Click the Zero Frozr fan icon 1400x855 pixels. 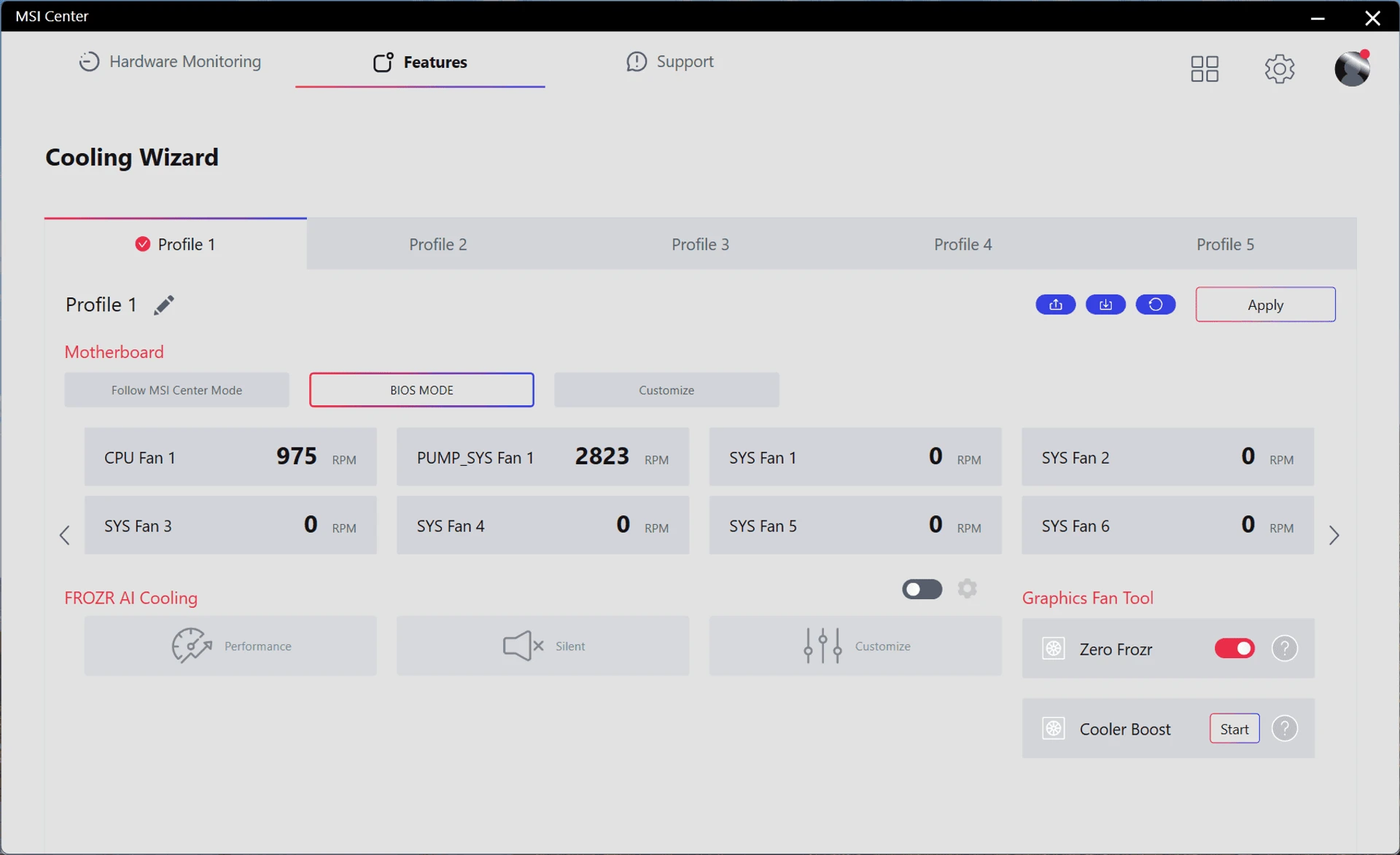(x=1054, y=648)
